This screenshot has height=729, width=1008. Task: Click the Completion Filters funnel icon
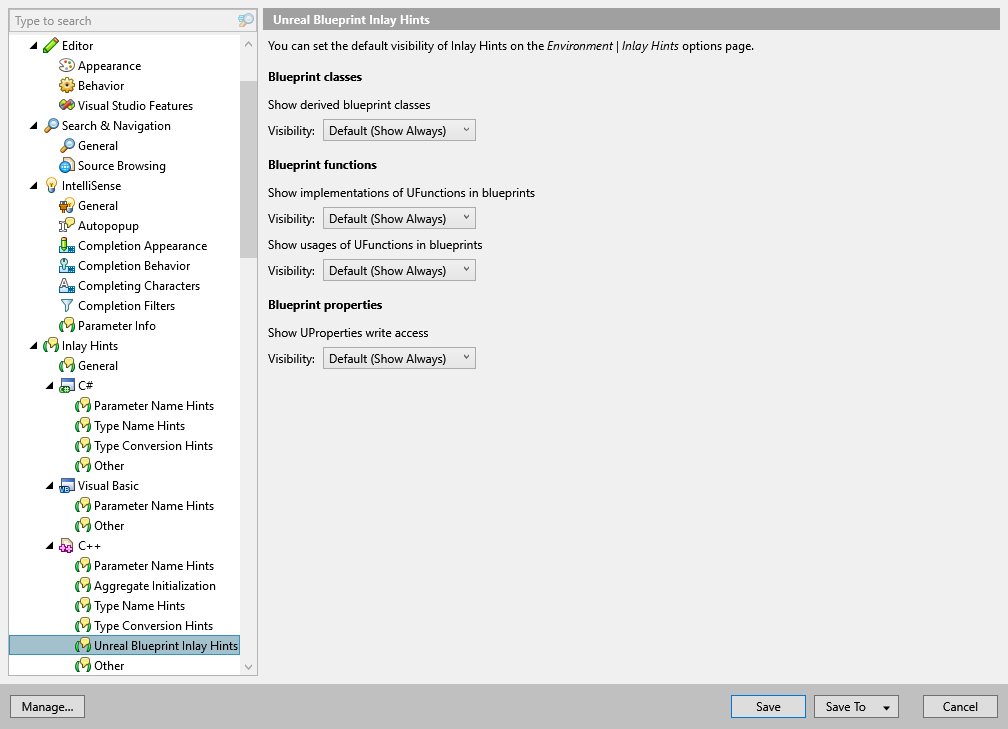66,305
